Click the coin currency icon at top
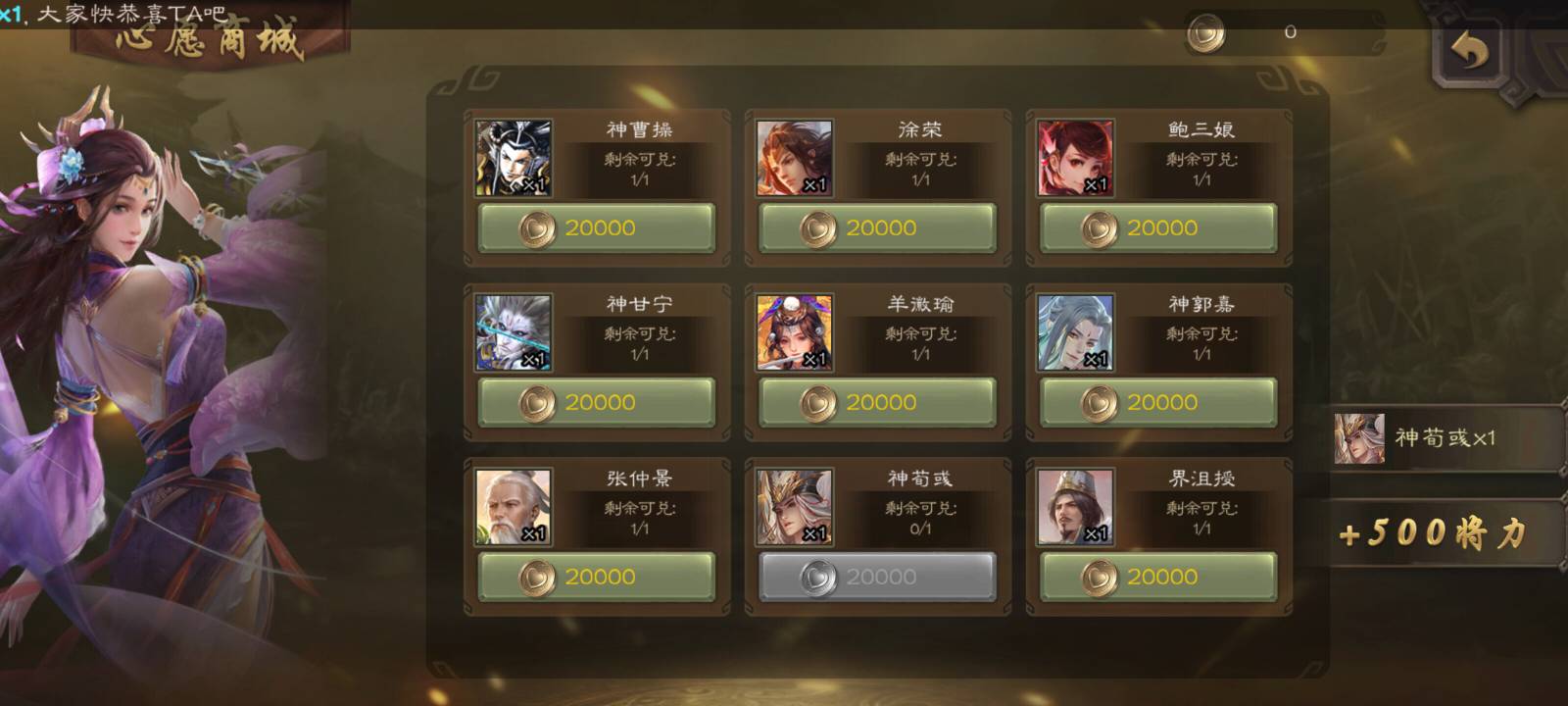This screenshot has height=706, width=1568. coord(1206,34)
